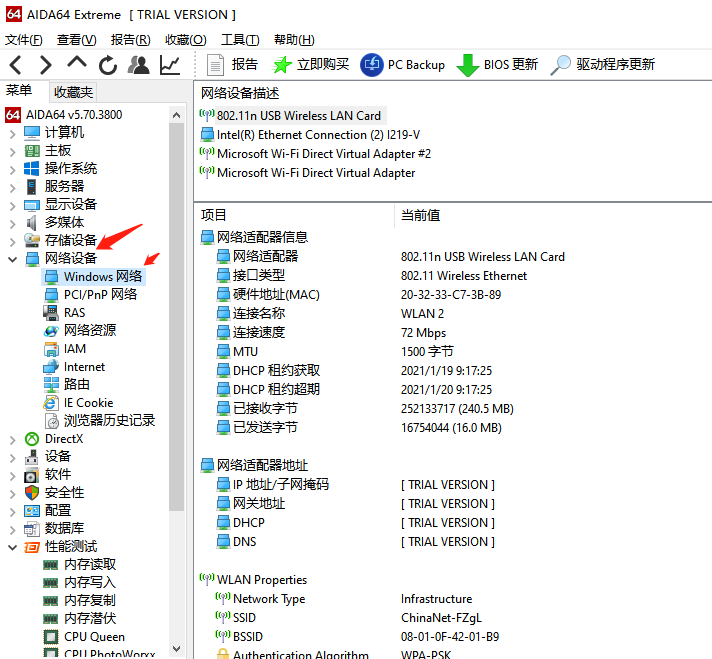
Task: Open the 帮助(H) menu
Action: tap(294, 40)
